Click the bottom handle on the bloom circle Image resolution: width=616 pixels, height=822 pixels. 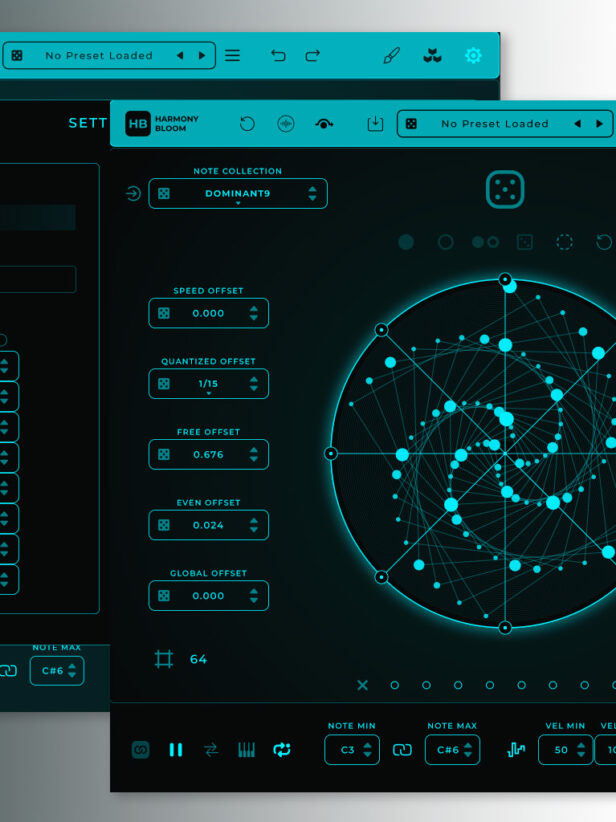click(x=505, y=628)
